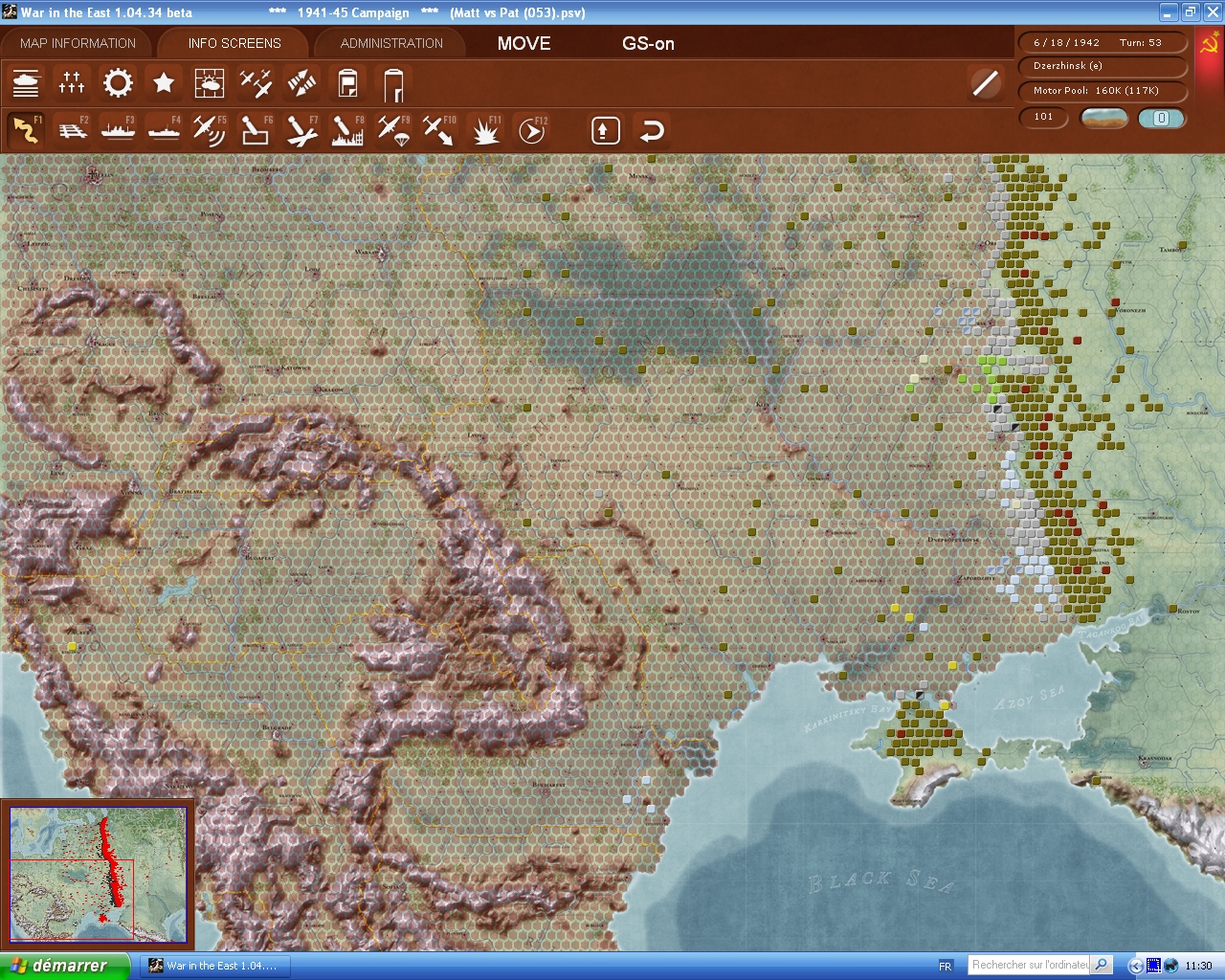The width and height of the screenshot is (1225, 980).
Task: Click the minimap in the corner
Action: pyautogui.click(x=98, y=875)
